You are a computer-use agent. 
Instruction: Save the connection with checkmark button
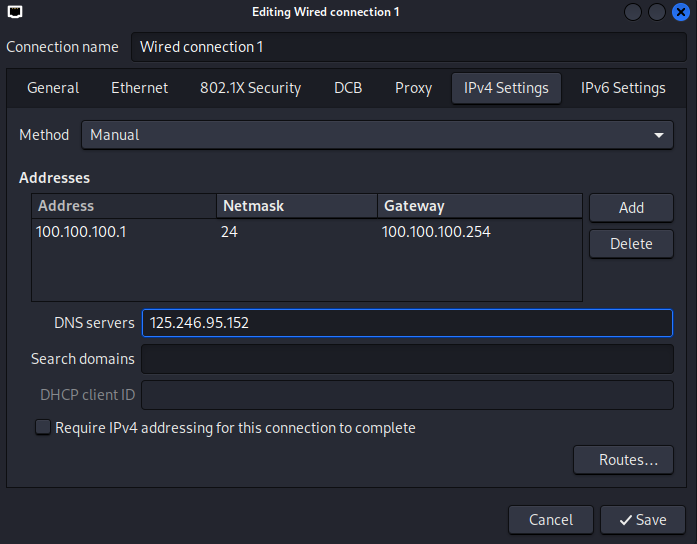click(643, 520)
